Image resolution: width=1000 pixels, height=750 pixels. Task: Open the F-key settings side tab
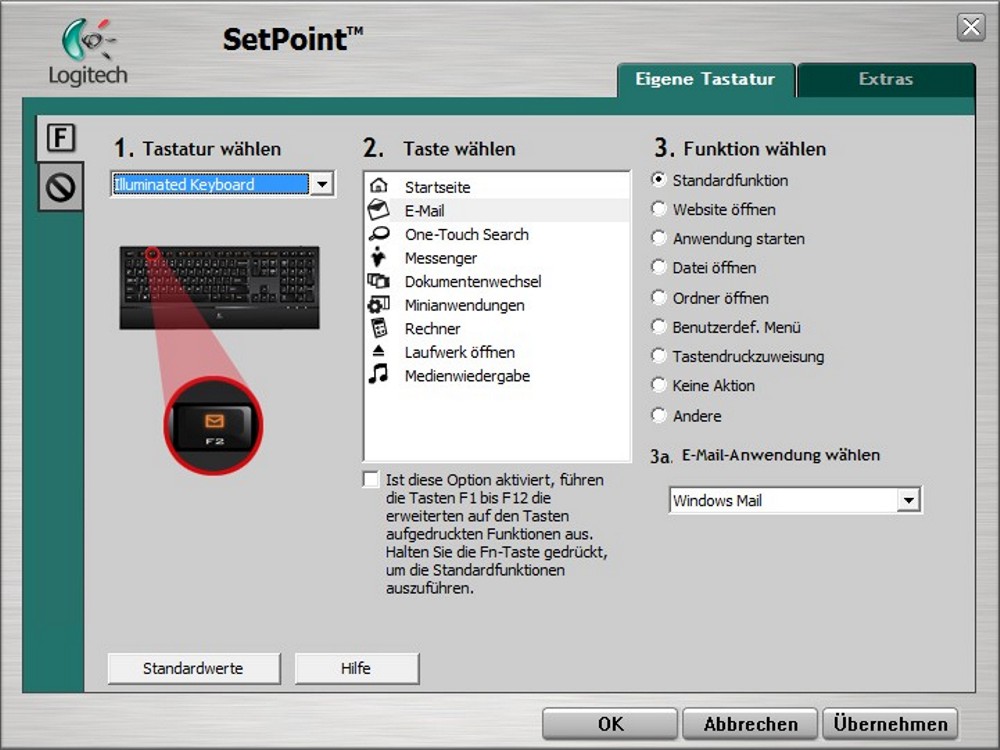click(x=61, y=138)
